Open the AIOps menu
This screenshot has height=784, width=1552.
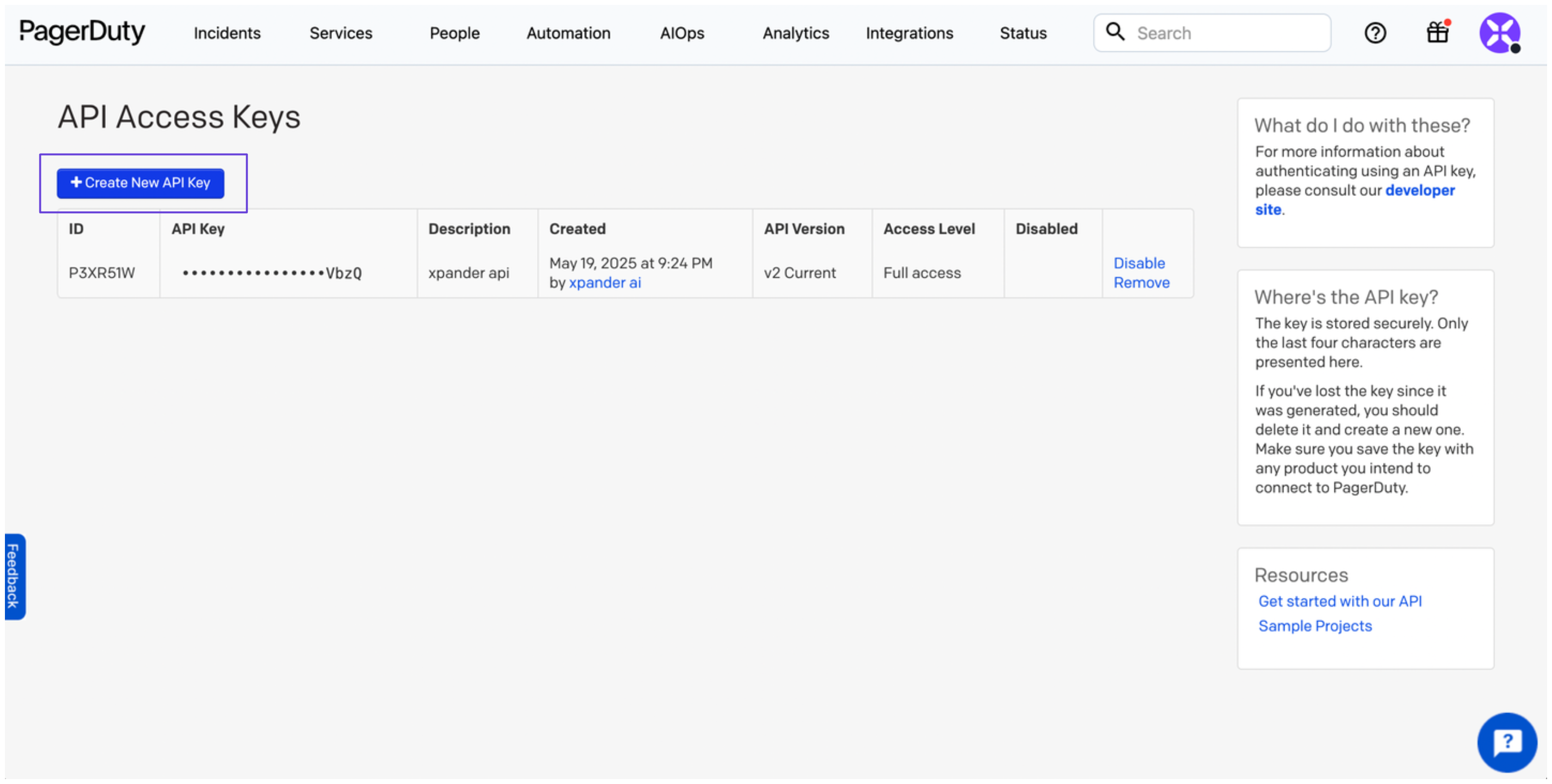(682, 33)
